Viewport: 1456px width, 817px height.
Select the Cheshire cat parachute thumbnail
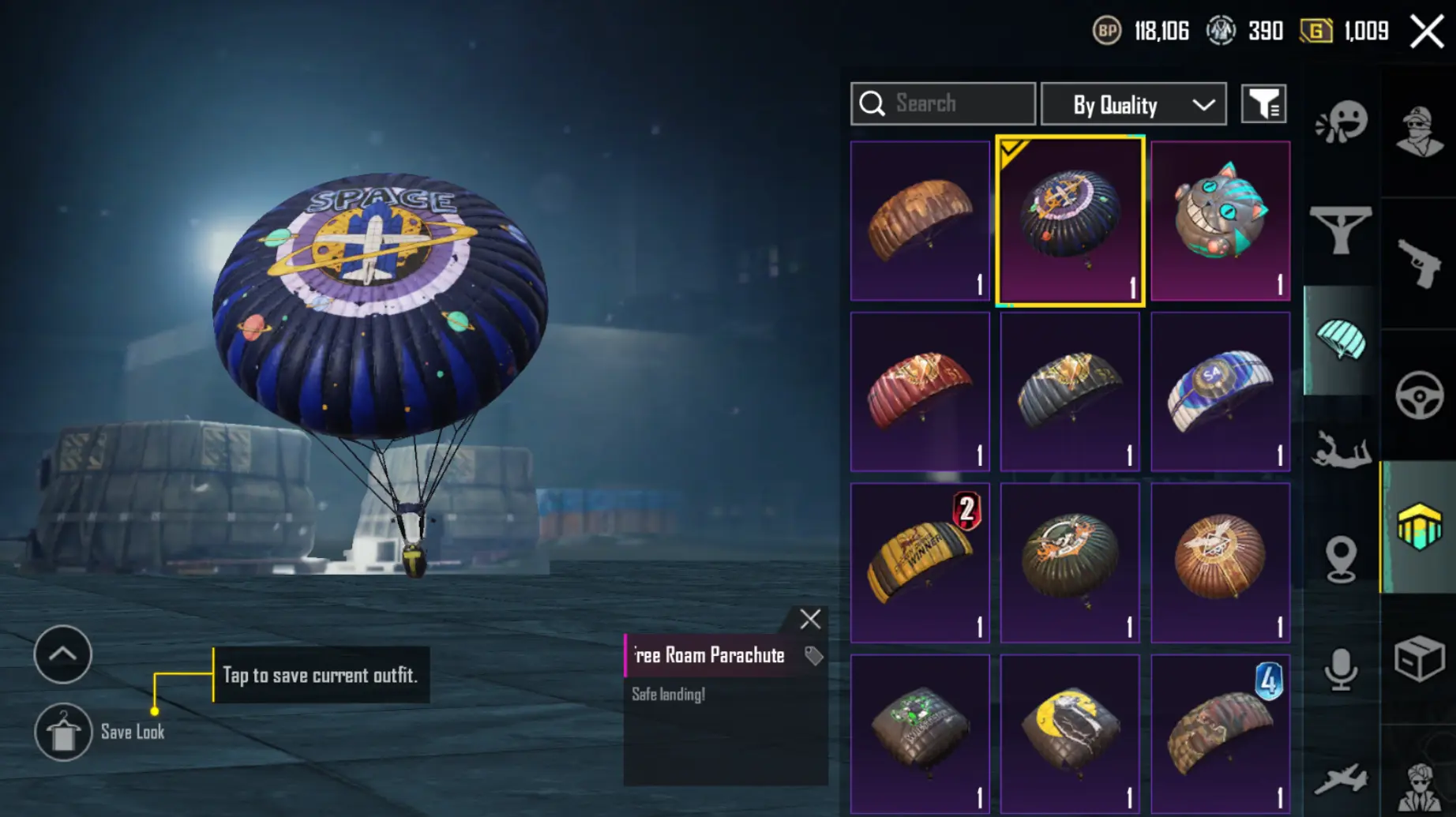[1220, 221]
